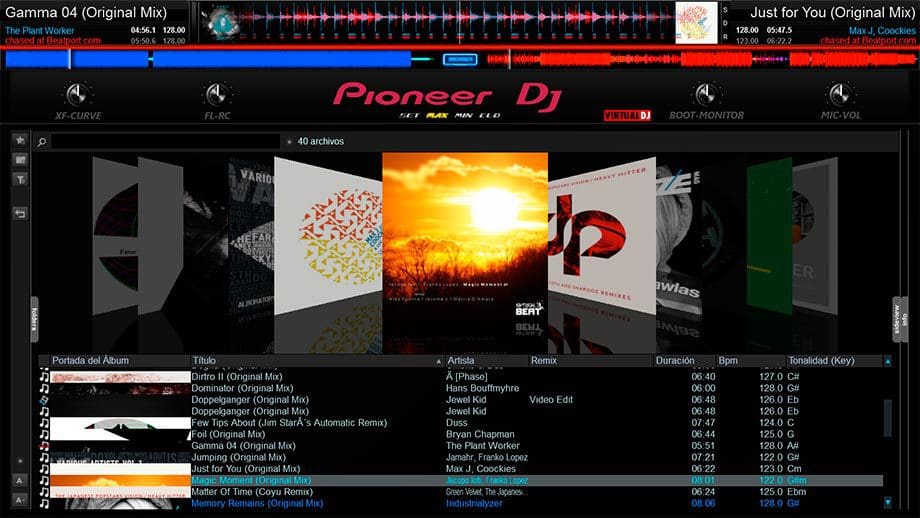Click the MIC-VOL knob
This screenshot has height=518, width=920.
[x=840, y=94]
